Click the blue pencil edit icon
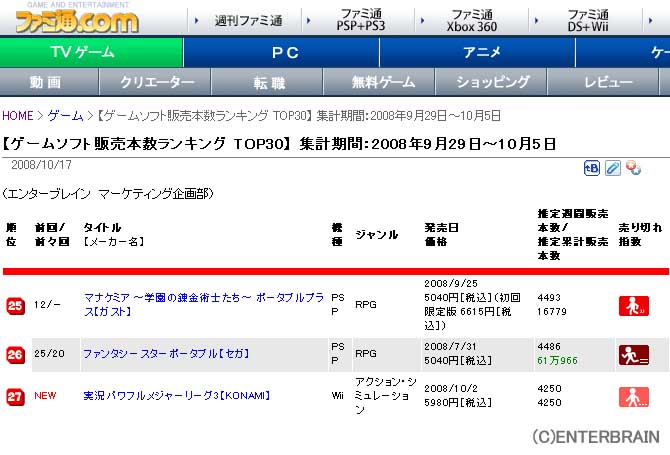The height and width of the screenshot is (455, 670). 613,168
